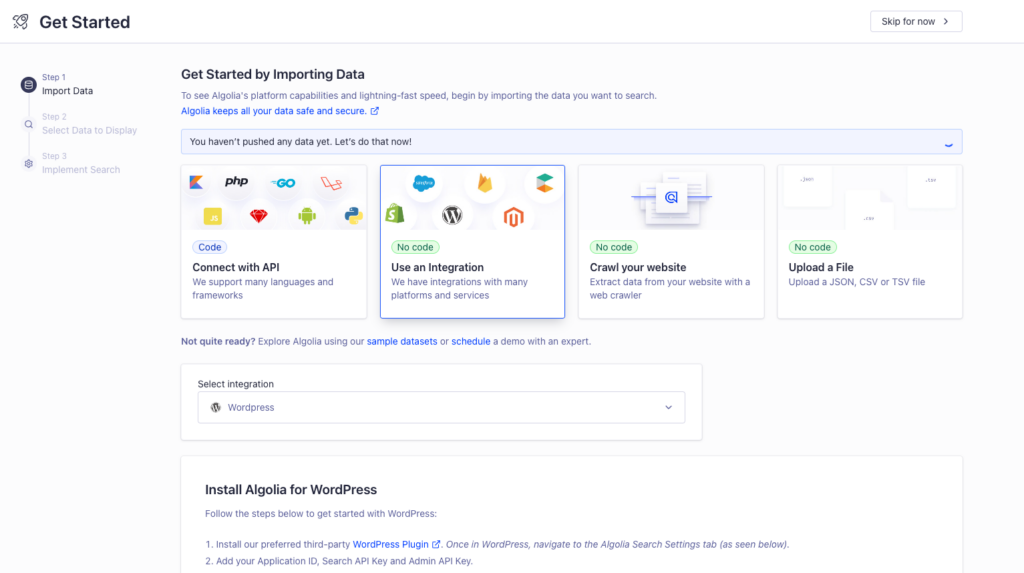Image resolution: width=1024 pixels, height=573 pixels.
Task: Click the Laravel logo icon
Action: coord(331,183)
